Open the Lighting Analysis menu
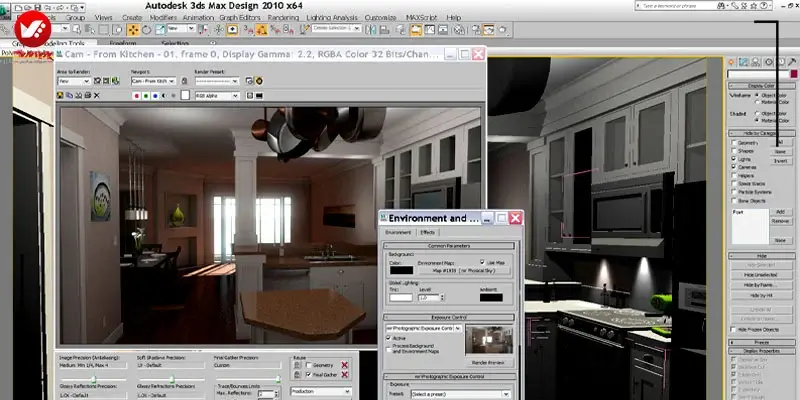Image resolution: width=800 pixels, height=400 pixels. point(332,17)
